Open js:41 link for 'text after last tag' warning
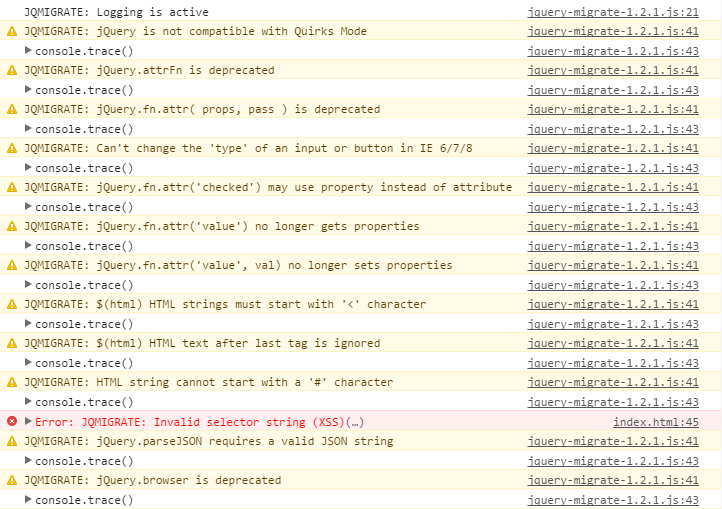 [x=613, y=344]
